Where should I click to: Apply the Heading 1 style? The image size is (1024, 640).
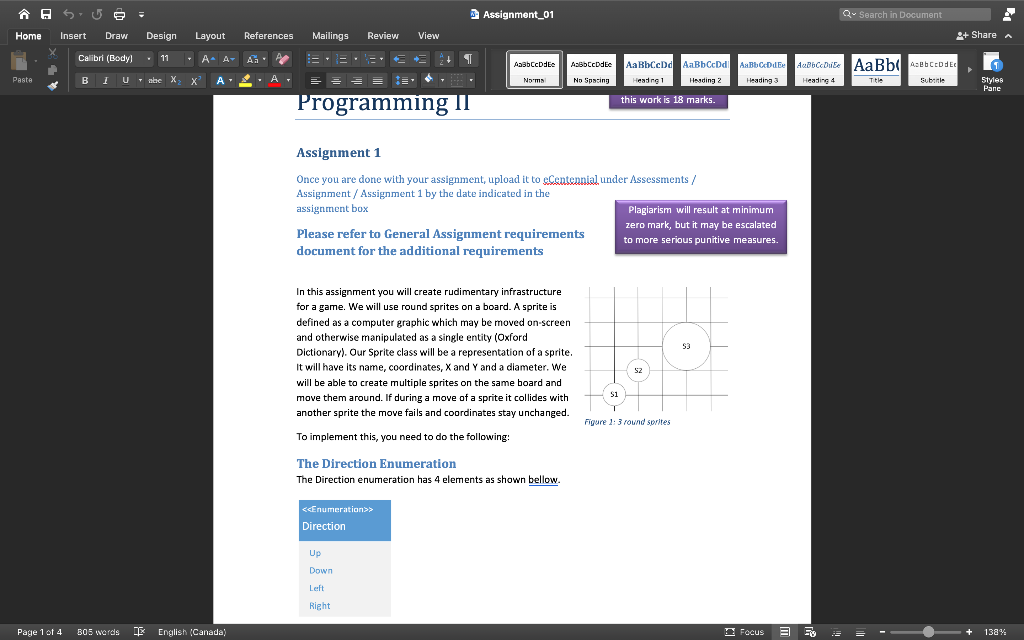pyautogui.click(x=648, y=70)
